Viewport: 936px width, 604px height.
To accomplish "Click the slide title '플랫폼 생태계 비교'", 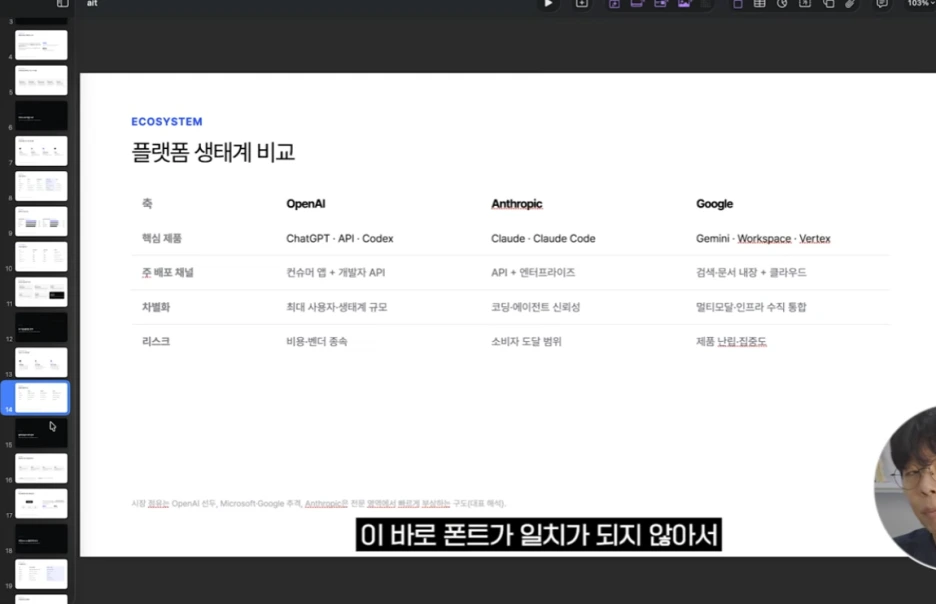I will (x=213, y=152).
